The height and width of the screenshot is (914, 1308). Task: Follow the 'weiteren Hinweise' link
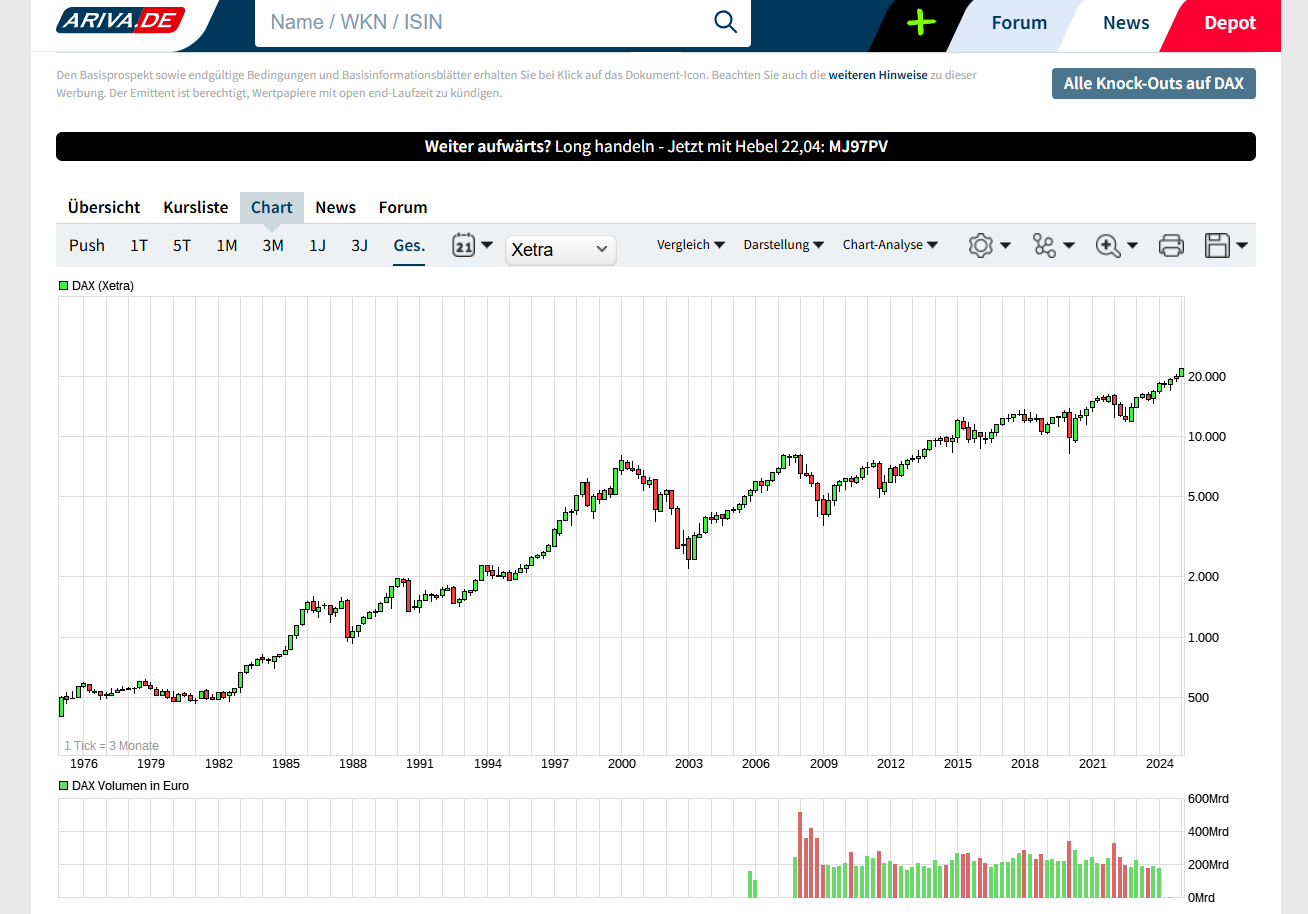pyautogui.click(x=878, y=75)
